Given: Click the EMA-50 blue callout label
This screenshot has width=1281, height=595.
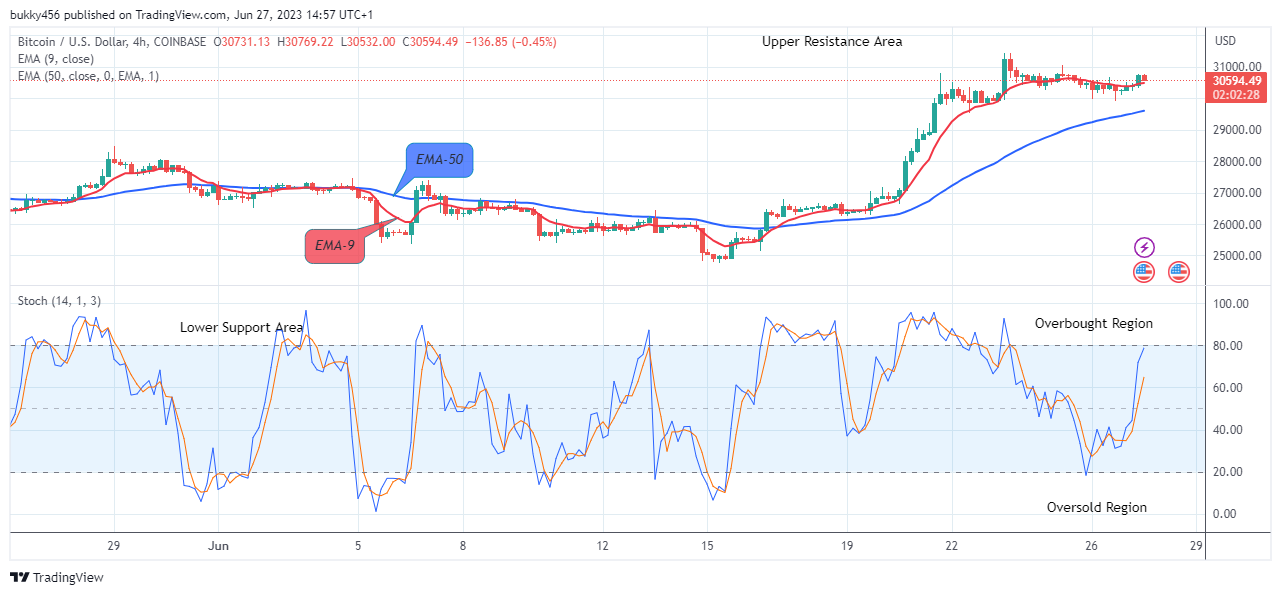Looking at the screenshot, I should click(440, 159).
